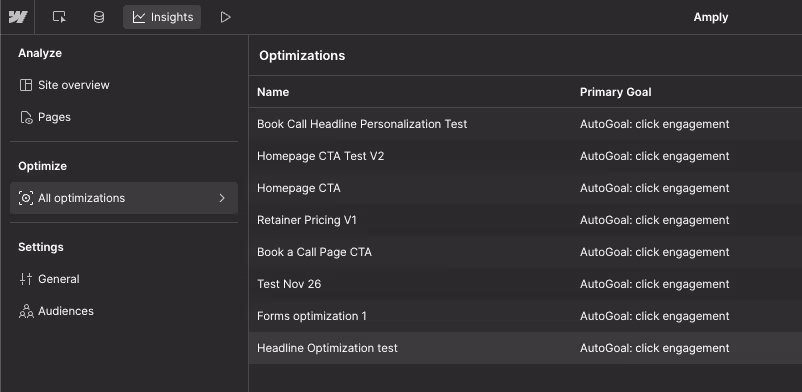Click the General sliders icon

pos(26,279)
